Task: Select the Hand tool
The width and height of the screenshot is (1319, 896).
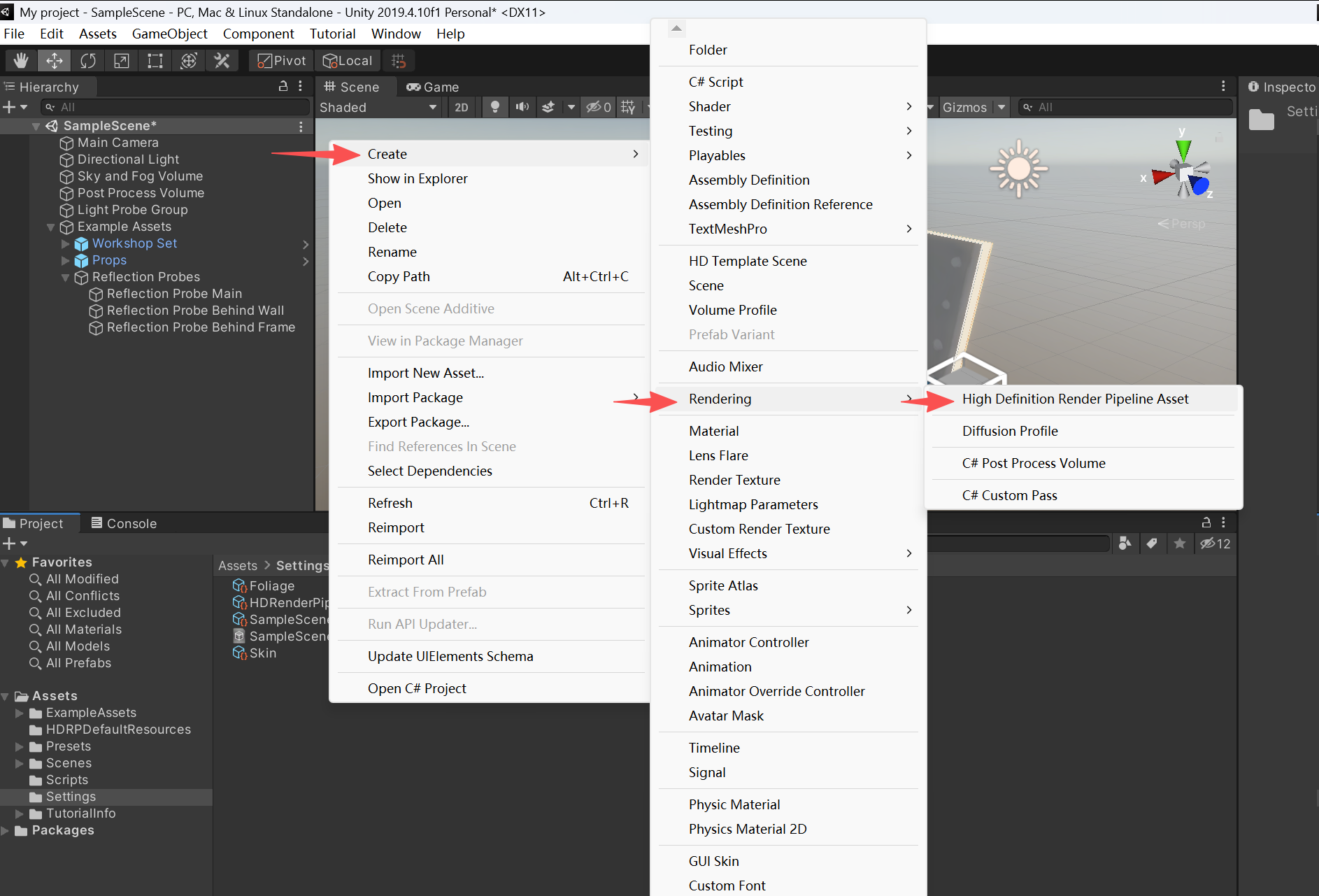Action: pos(21,61)
